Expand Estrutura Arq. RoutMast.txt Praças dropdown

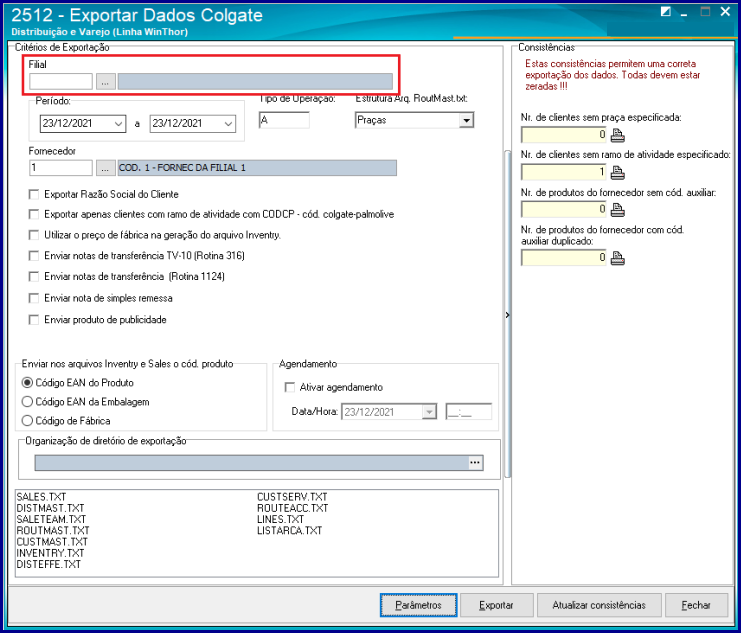pyautogui.click(x=466, y=121)
